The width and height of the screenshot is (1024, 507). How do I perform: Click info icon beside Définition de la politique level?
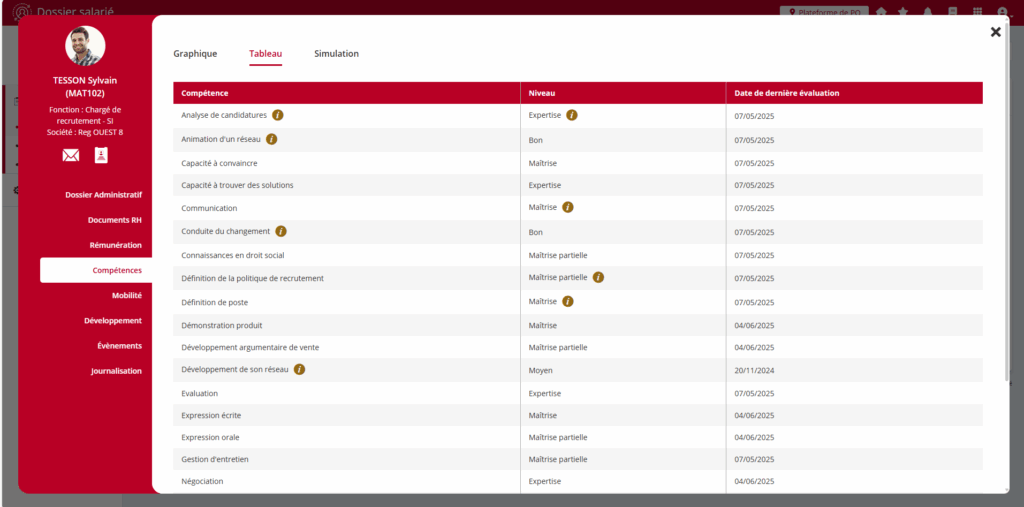point(598,277)
